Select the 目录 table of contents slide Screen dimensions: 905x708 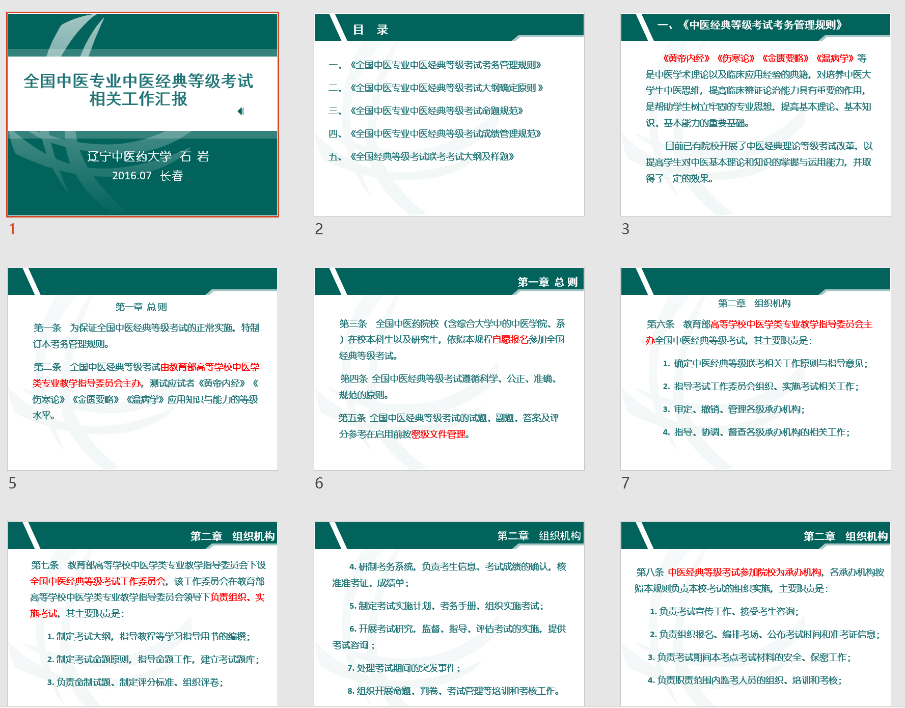pyautogui.click(x=449, y=115)
